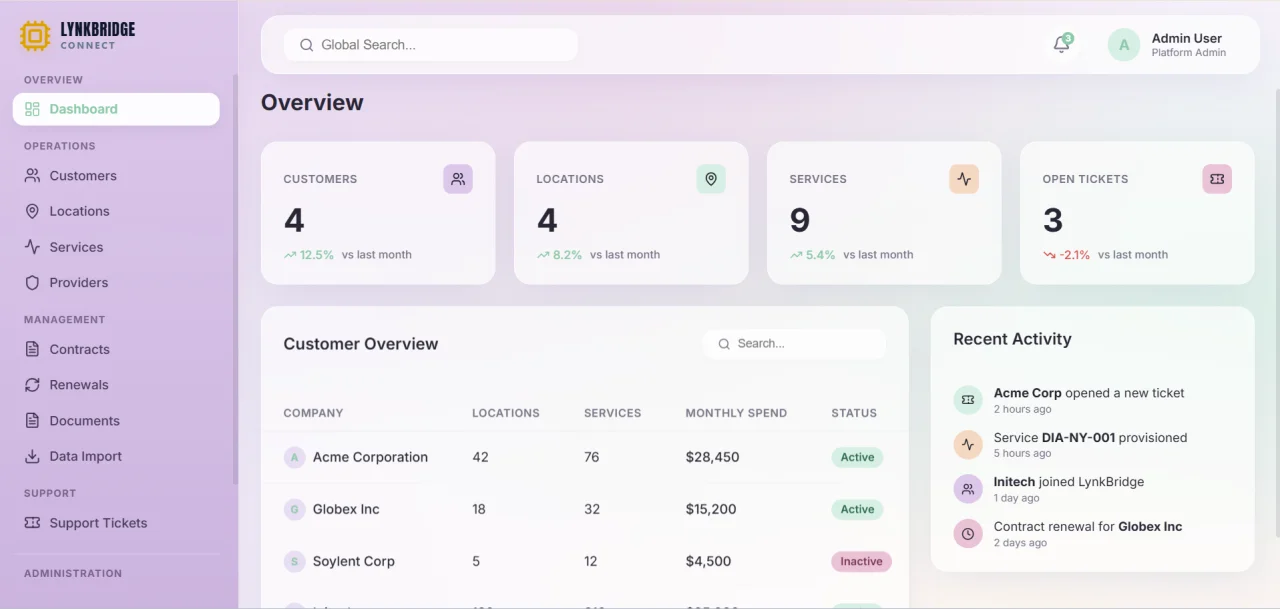Open the Documents section
Screen dimensions: 1280x609
(x=116, y=421)
